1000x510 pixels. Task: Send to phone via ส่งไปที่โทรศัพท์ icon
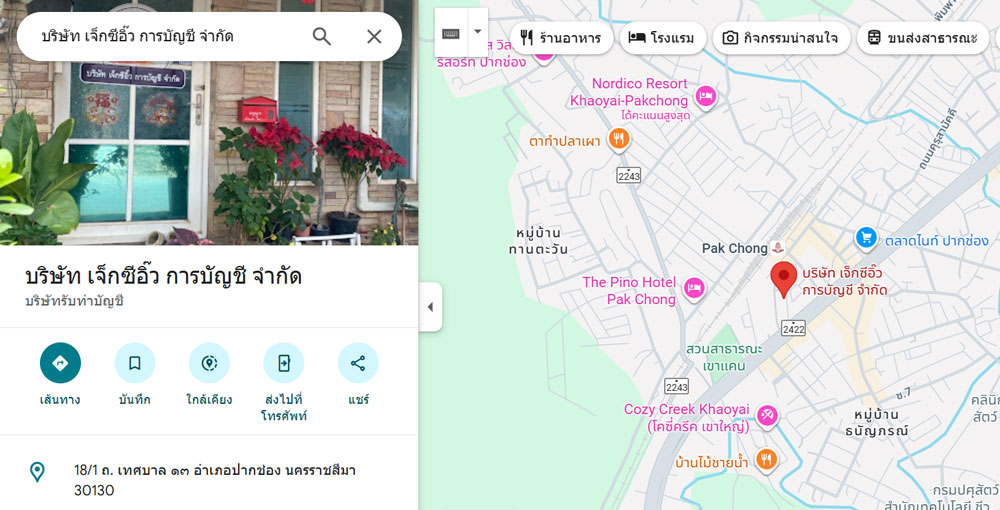tap(284, 363)
